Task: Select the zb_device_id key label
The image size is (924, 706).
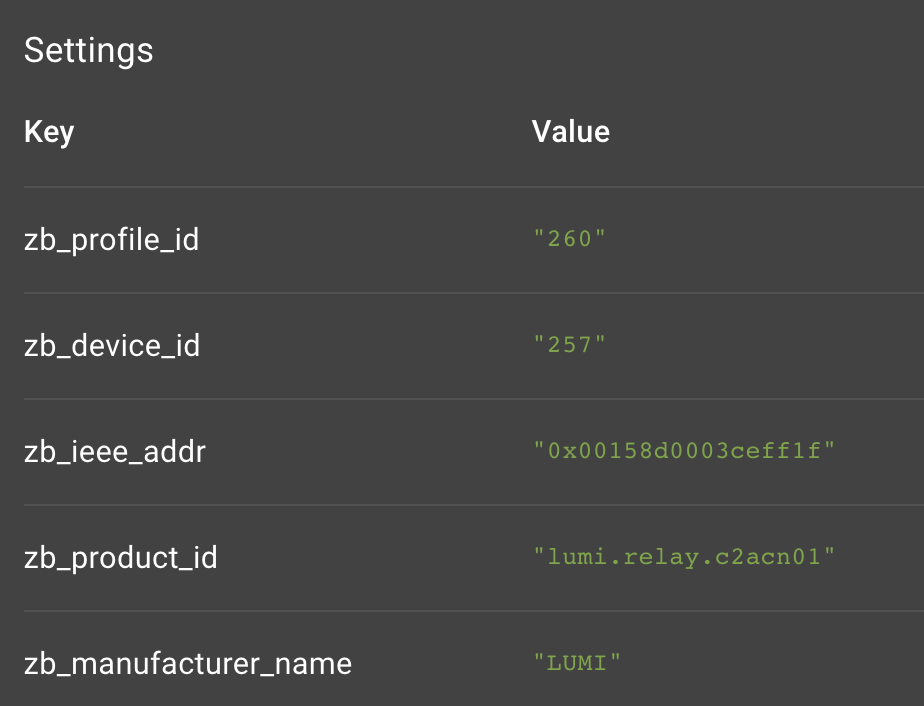Action: point(112,346)
